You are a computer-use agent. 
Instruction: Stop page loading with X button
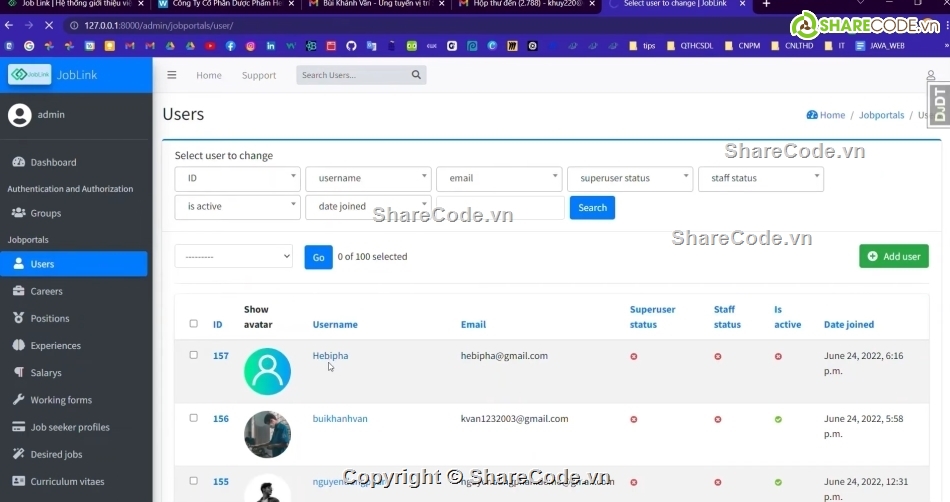tap(49, 25)
